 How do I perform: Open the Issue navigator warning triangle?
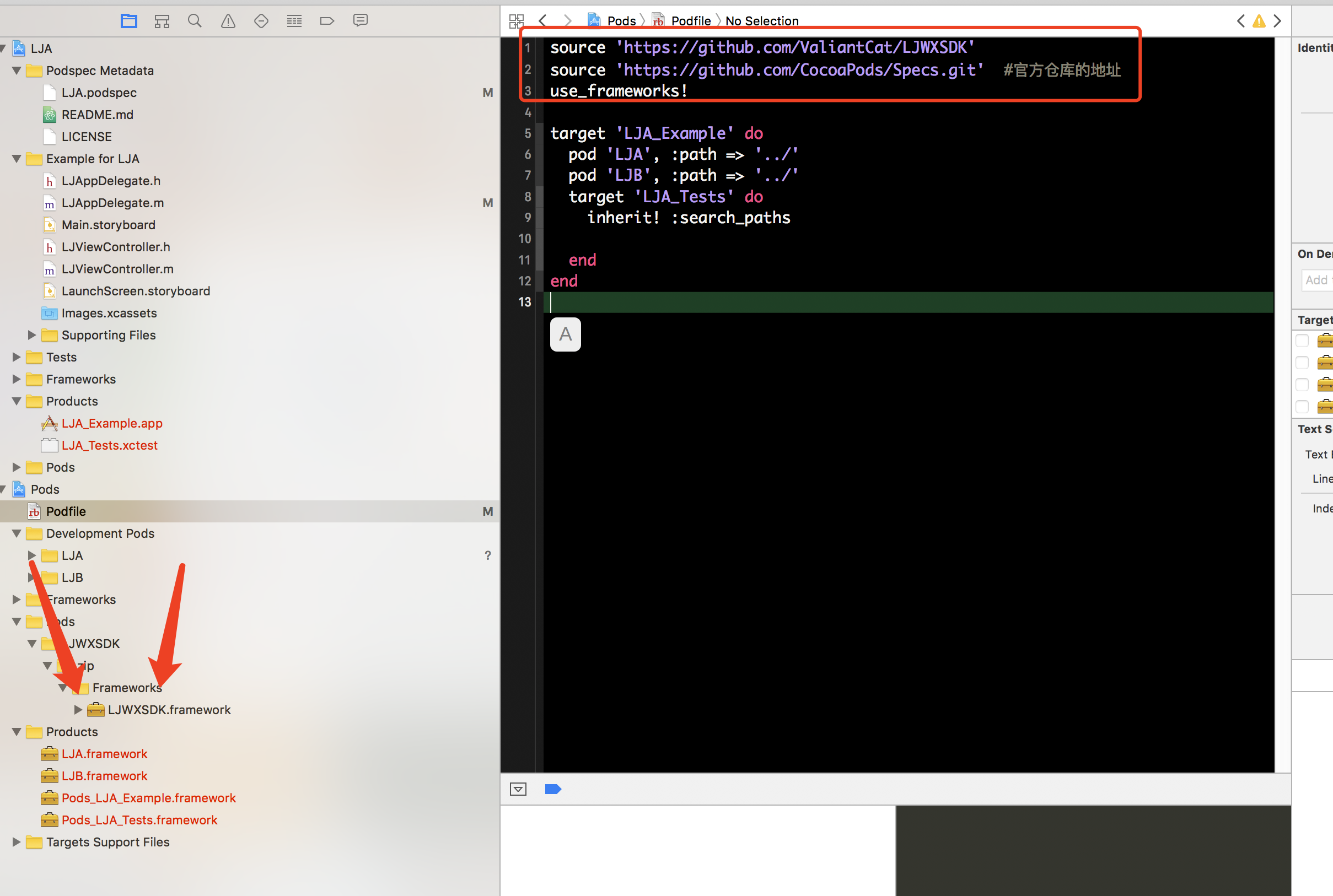coord(228,20)
